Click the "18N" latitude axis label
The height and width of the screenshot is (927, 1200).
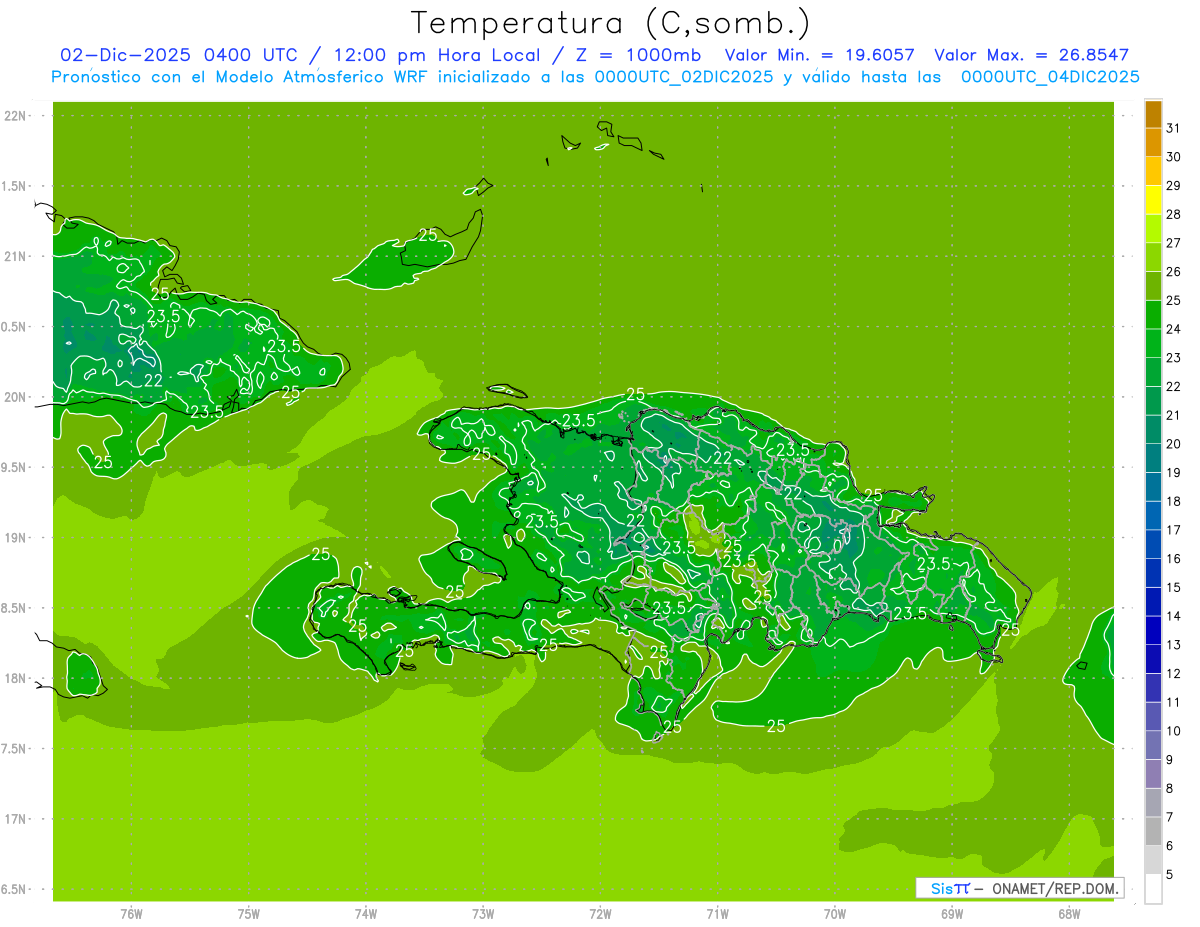tap(16, 678)
